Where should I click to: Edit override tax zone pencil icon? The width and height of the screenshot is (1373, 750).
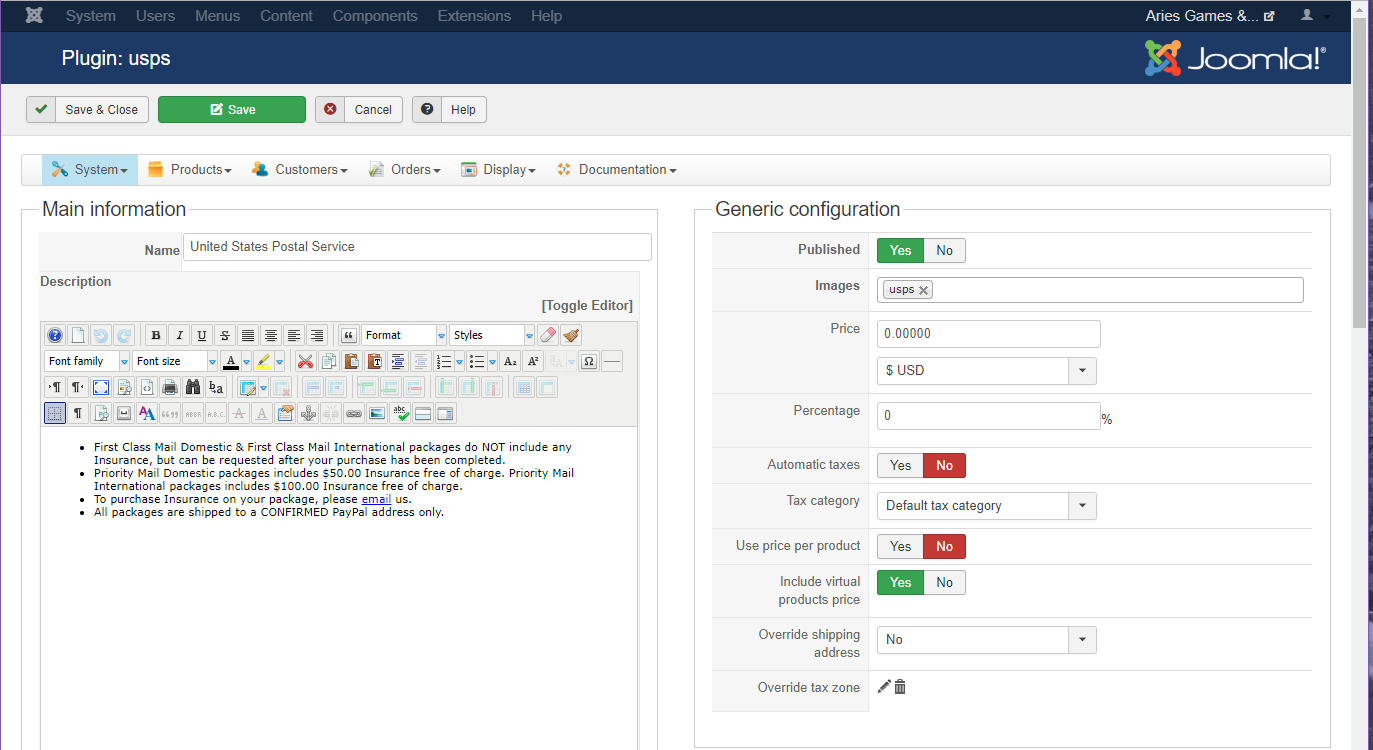click(x=884, y=687)
